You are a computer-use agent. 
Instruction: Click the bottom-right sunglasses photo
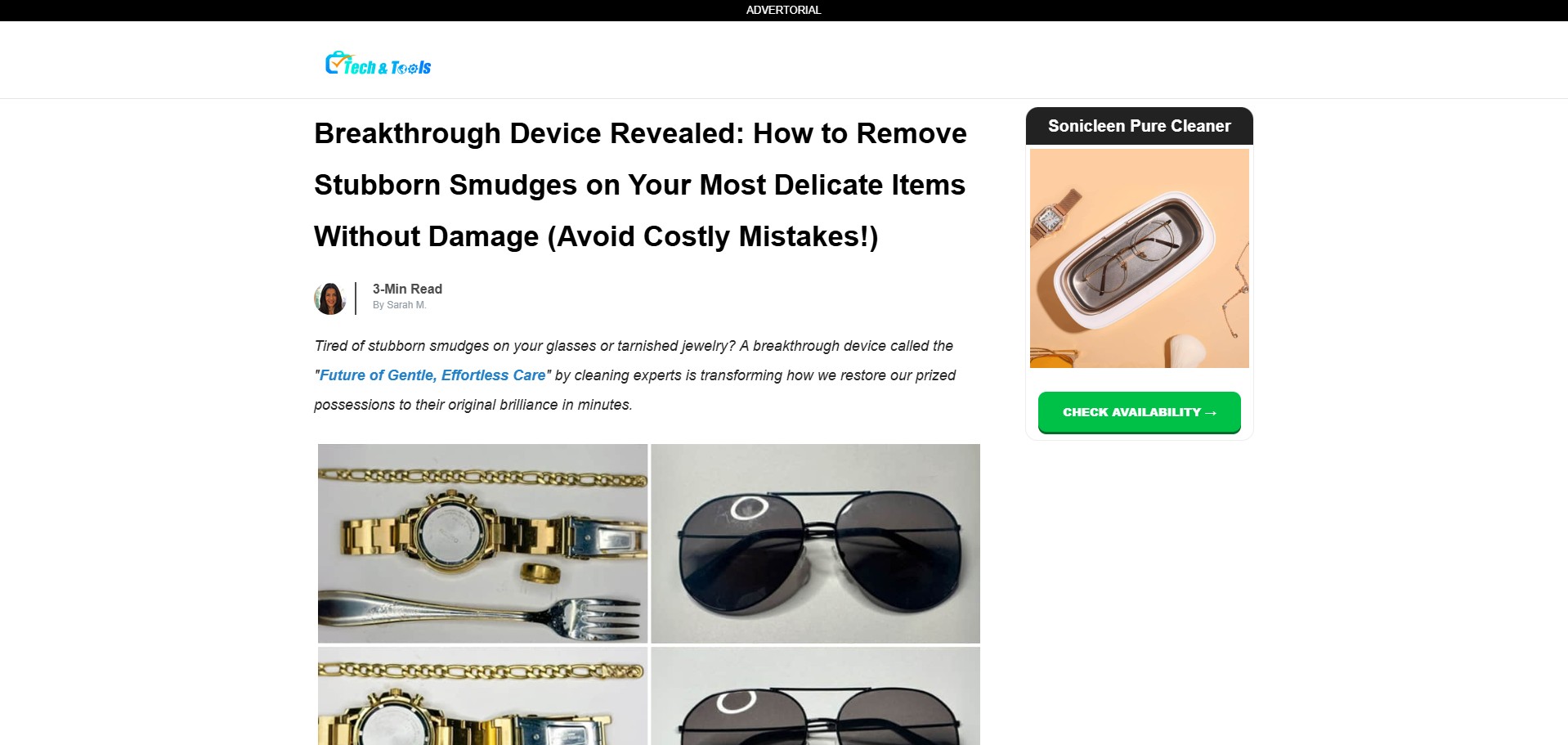[x=815, y=696]
